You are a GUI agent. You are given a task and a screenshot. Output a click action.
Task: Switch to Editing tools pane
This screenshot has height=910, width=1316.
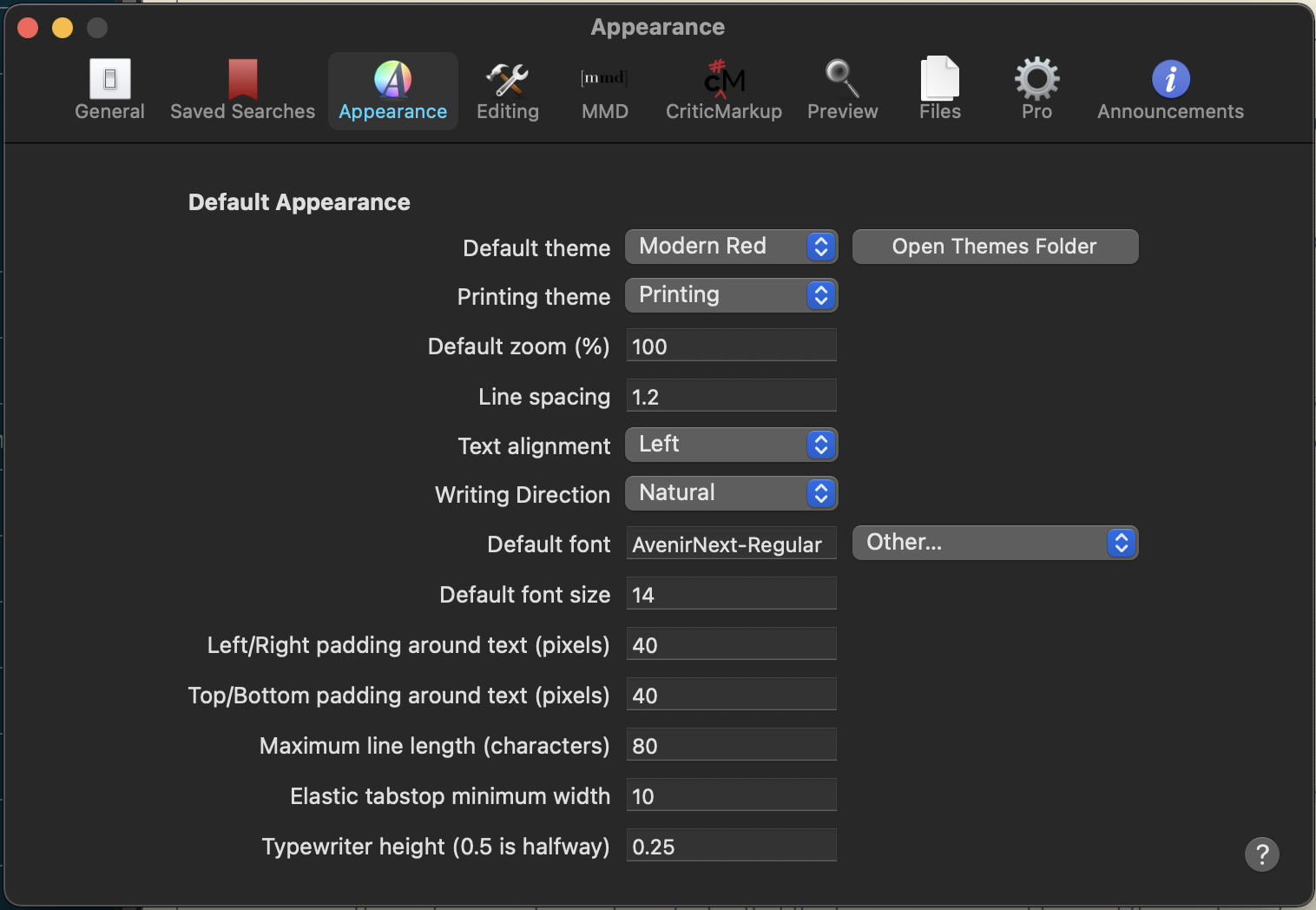point(507,90)
